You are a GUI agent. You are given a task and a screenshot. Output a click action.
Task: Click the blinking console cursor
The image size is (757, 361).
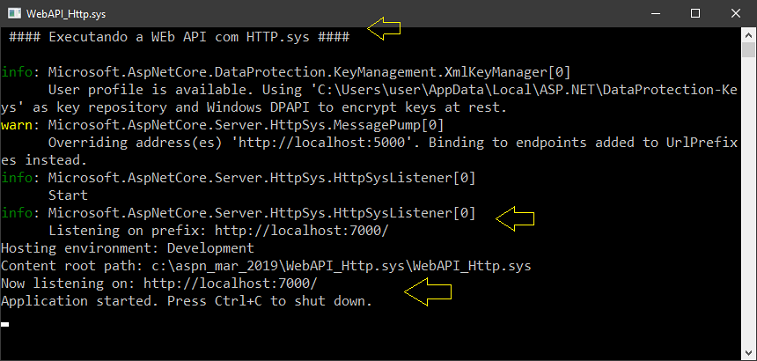5,324
